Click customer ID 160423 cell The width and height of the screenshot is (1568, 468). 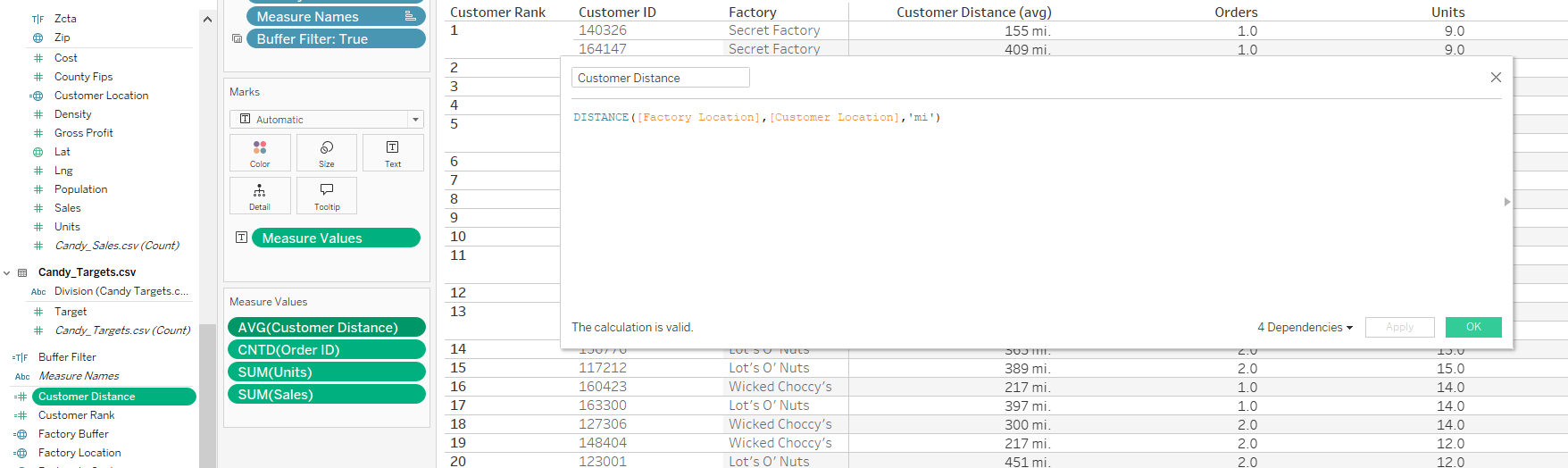pyautogui.click(x=603, y=387)
